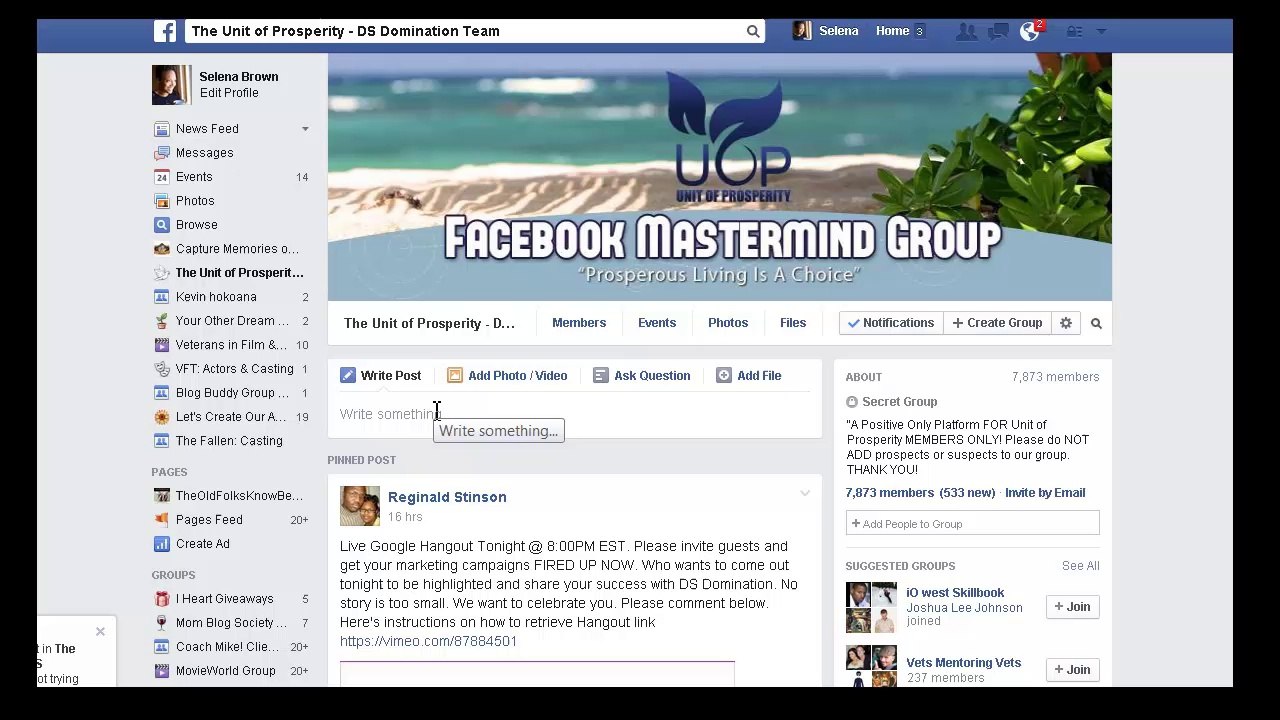Click Invite by Email link

pyautogui.click(x=1045, y=493)
